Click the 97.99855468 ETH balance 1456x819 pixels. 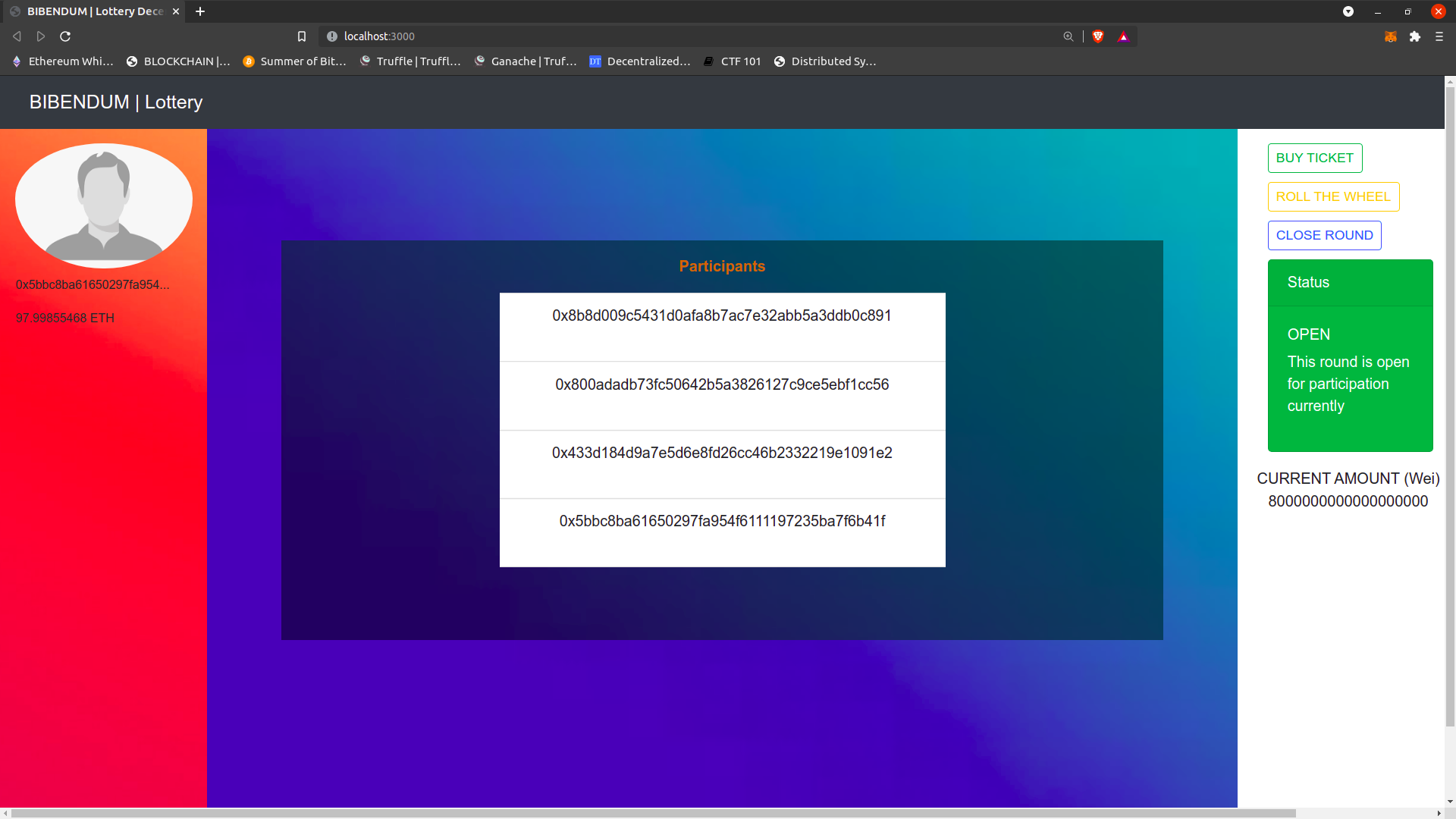(65, 318)
